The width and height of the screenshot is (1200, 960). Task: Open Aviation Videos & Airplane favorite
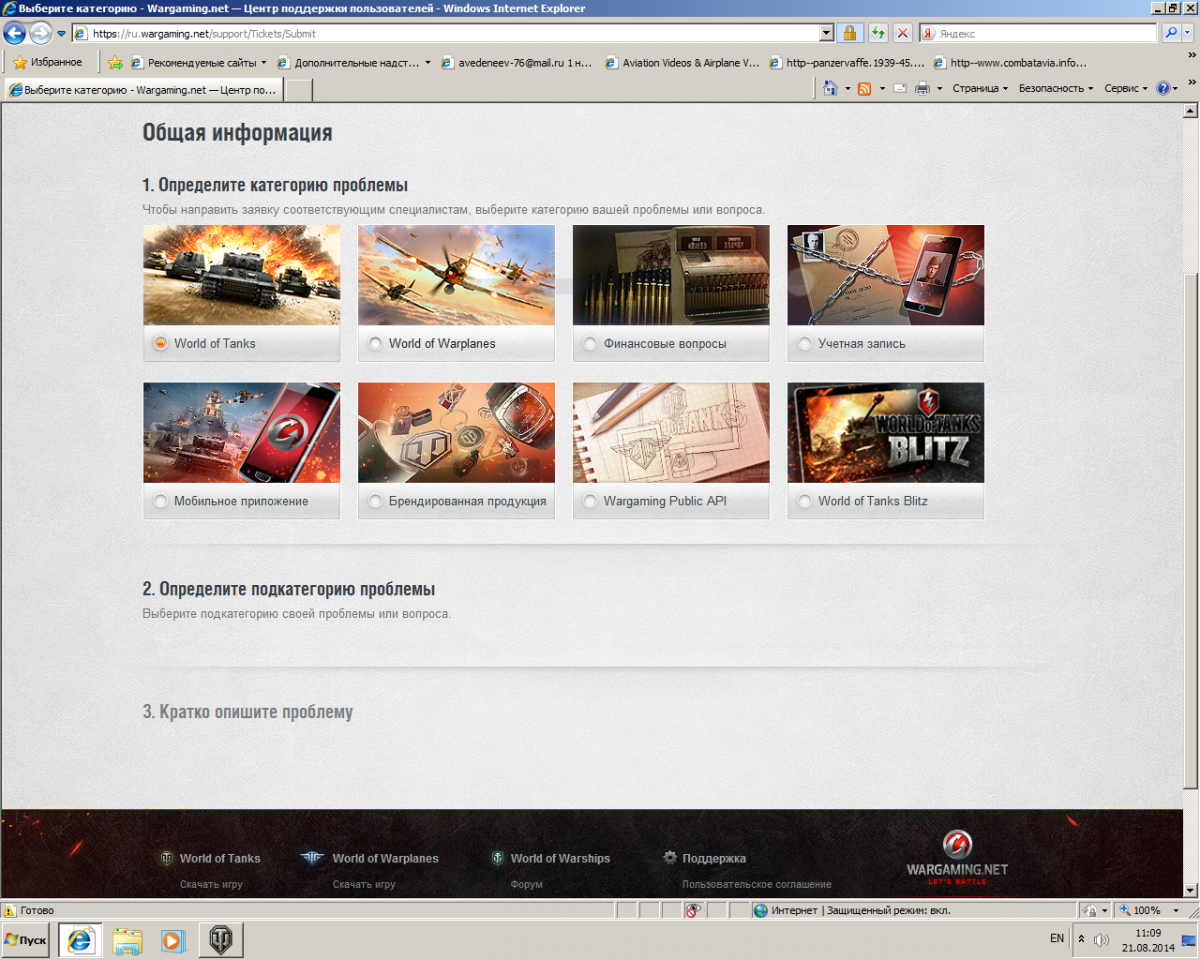682,62
